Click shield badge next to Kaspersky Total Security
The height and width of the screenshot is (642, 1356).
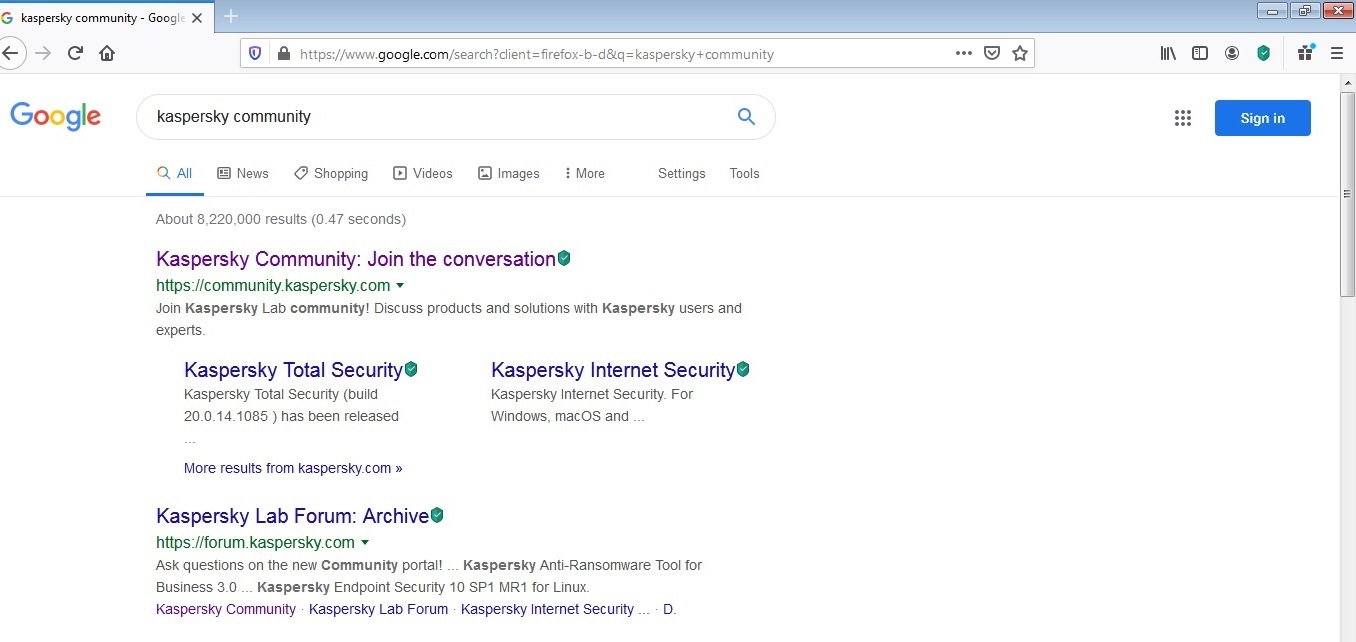(x=411, y=370)
